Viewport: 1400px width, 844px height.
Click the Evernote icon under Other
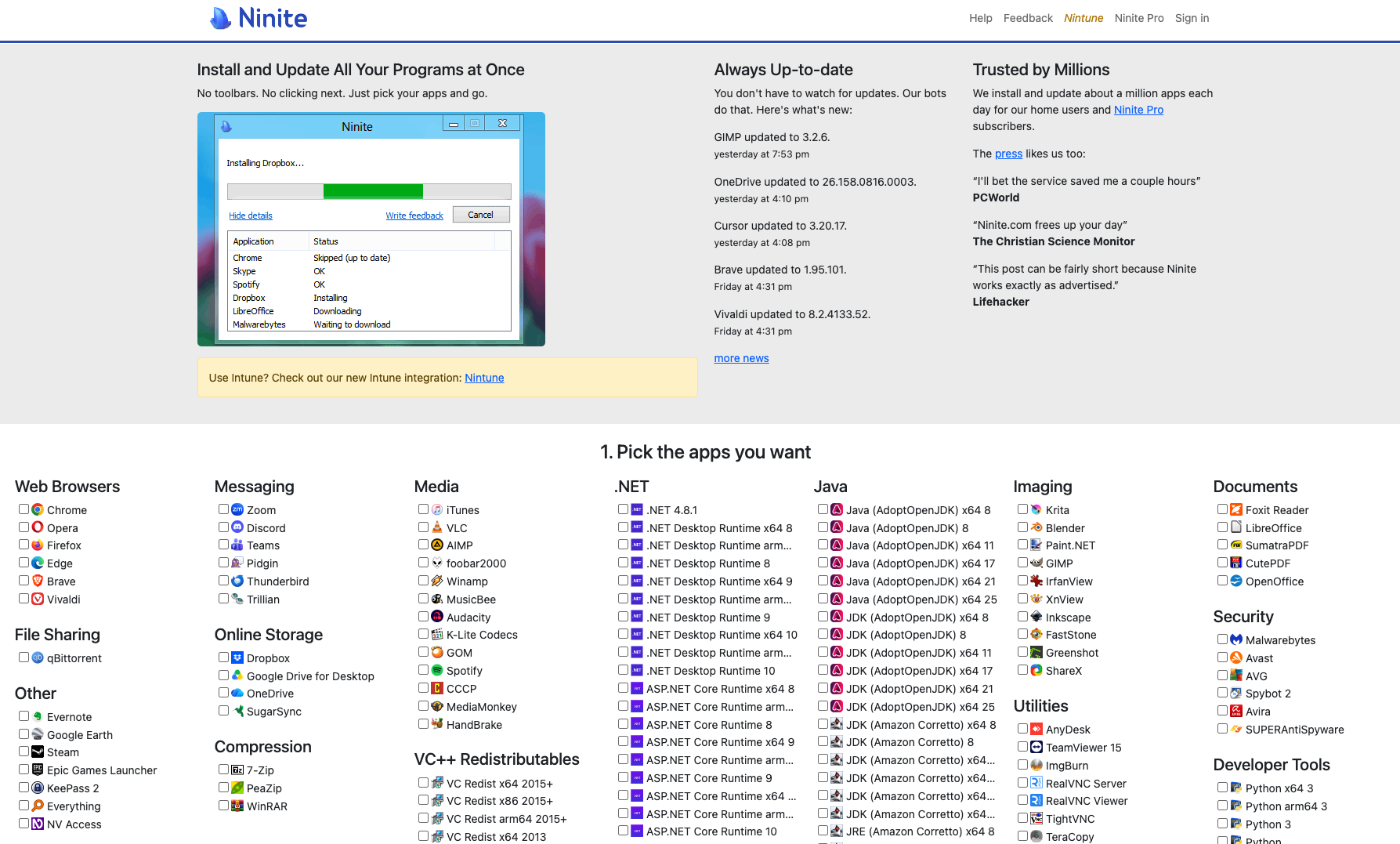click(38, 716)
